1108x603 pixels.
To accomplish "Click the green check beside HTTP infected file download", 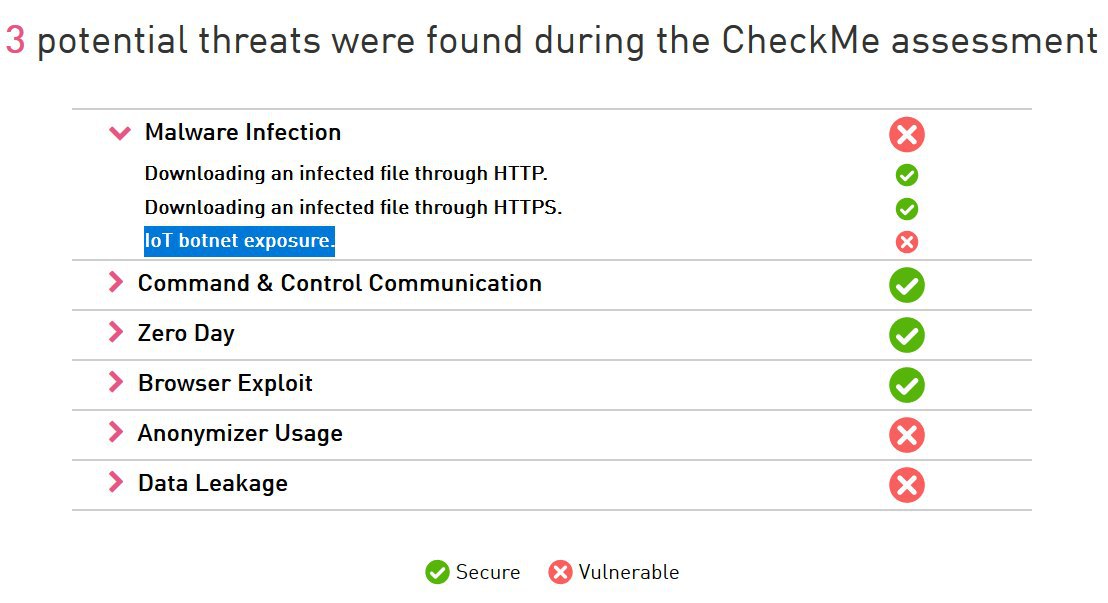I will click(x=907, y=175).
